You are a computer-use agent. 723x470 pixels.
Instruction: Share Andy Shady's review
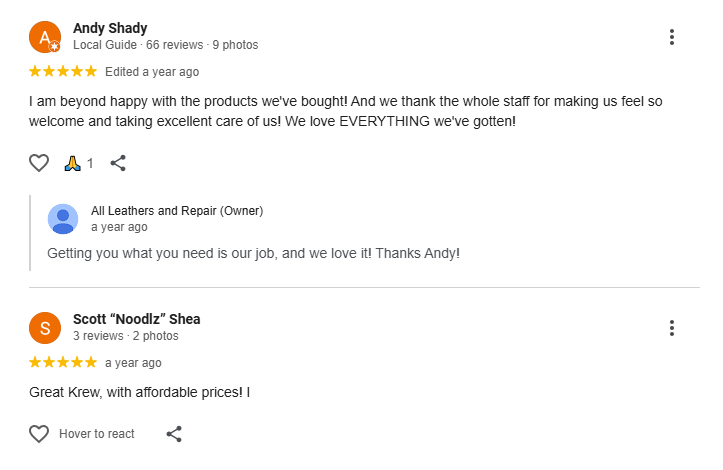pyautogui.click(x=118, y=163)
